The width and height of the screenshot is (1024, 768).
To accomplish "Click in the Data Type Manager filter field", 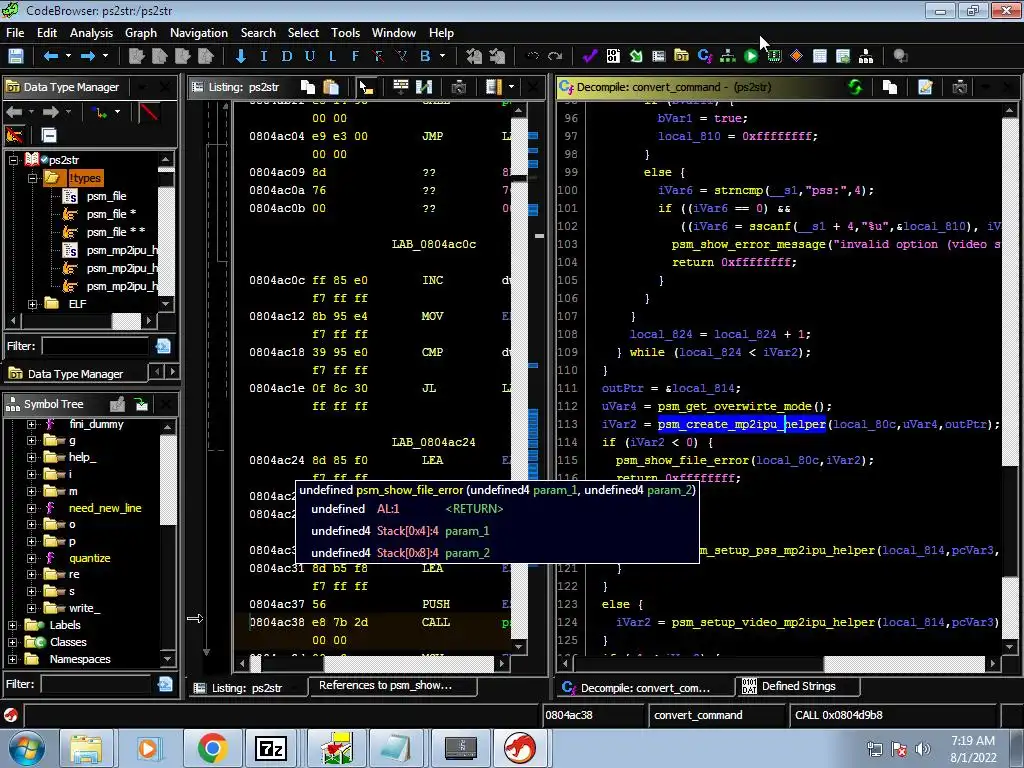I will (96, 346).
